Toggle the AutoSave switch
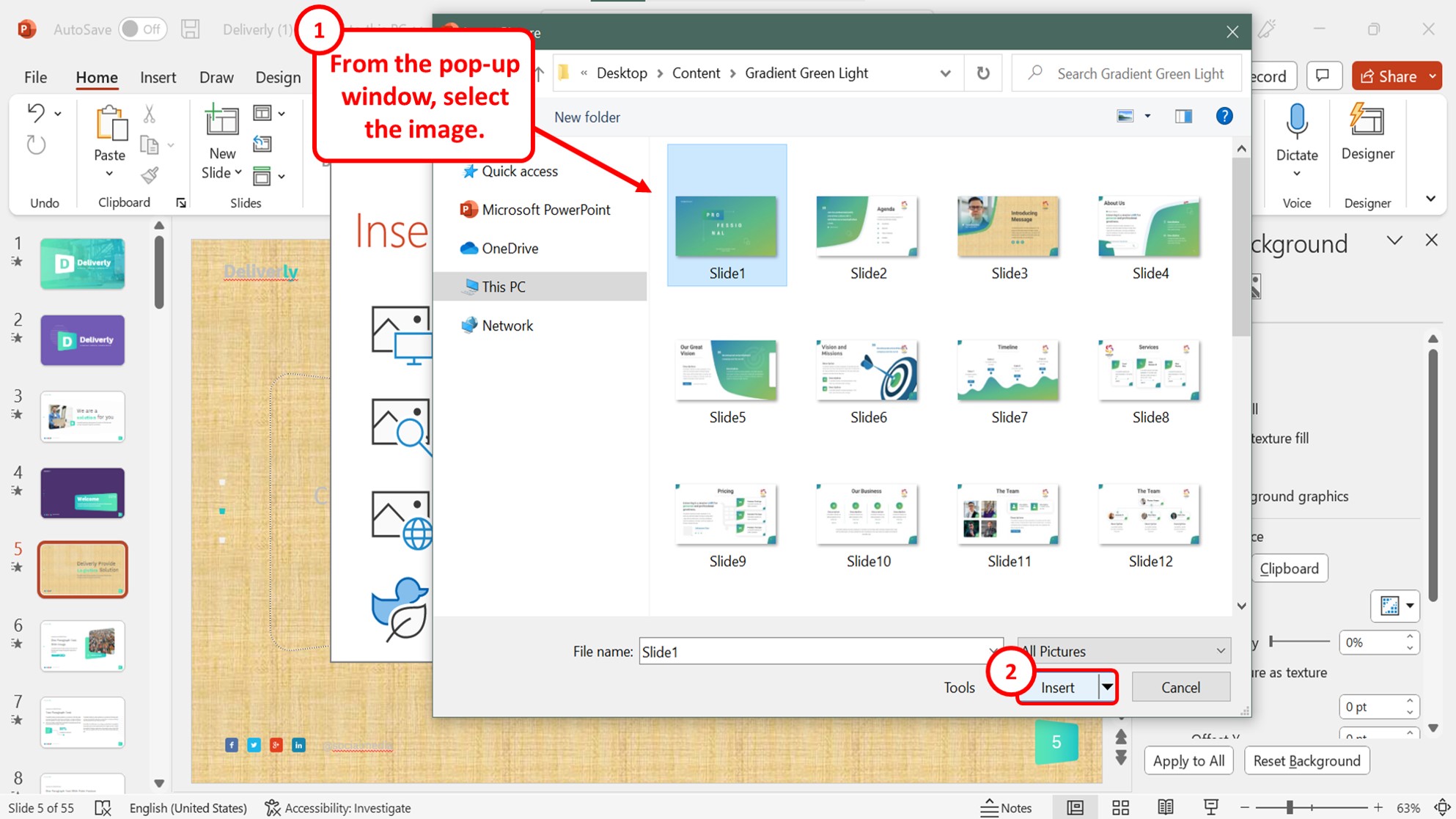The height and width of the screenshot is (819, 1456). pyautogui.click(x=142, y=29)
